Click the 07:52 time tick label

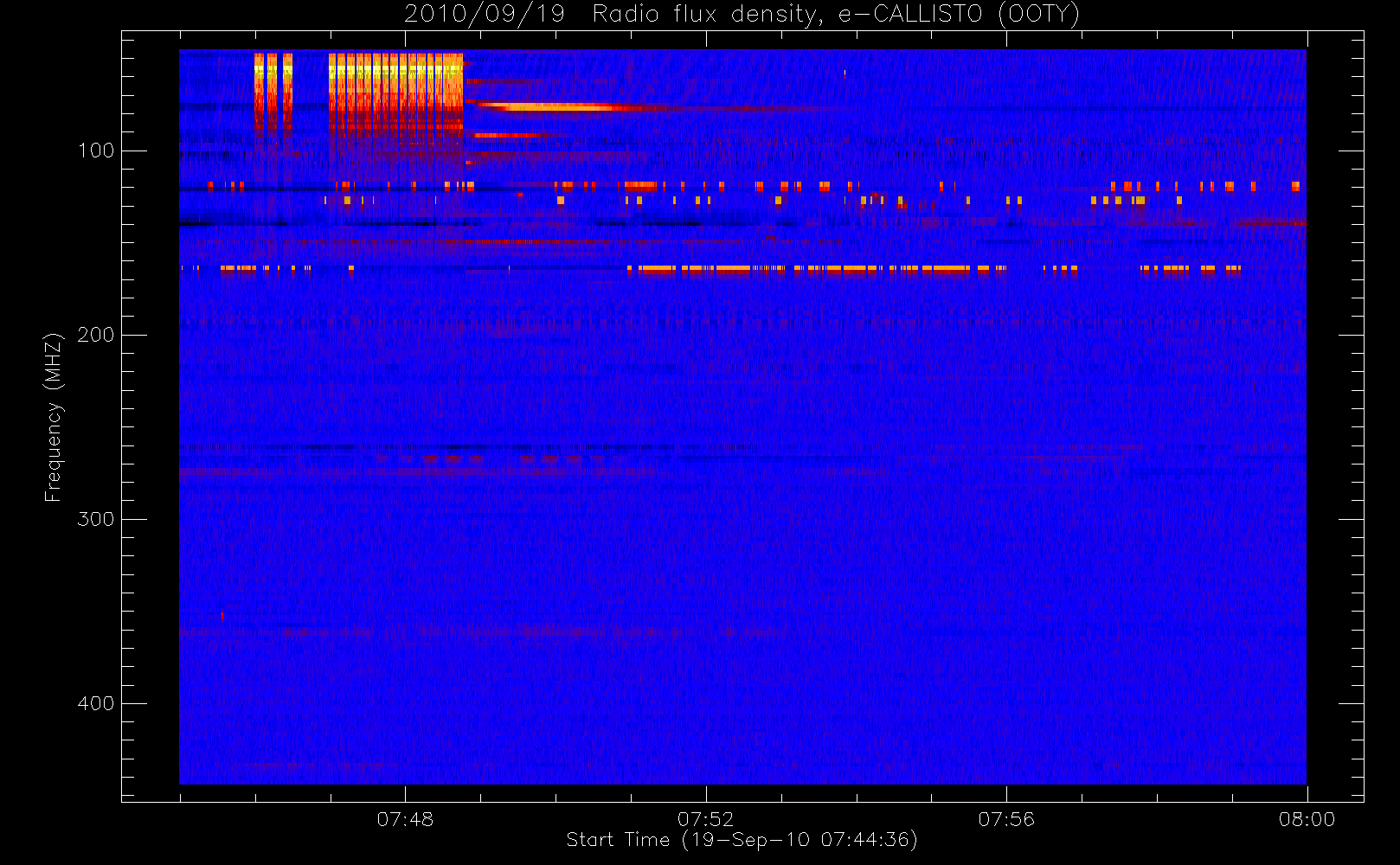706,819
